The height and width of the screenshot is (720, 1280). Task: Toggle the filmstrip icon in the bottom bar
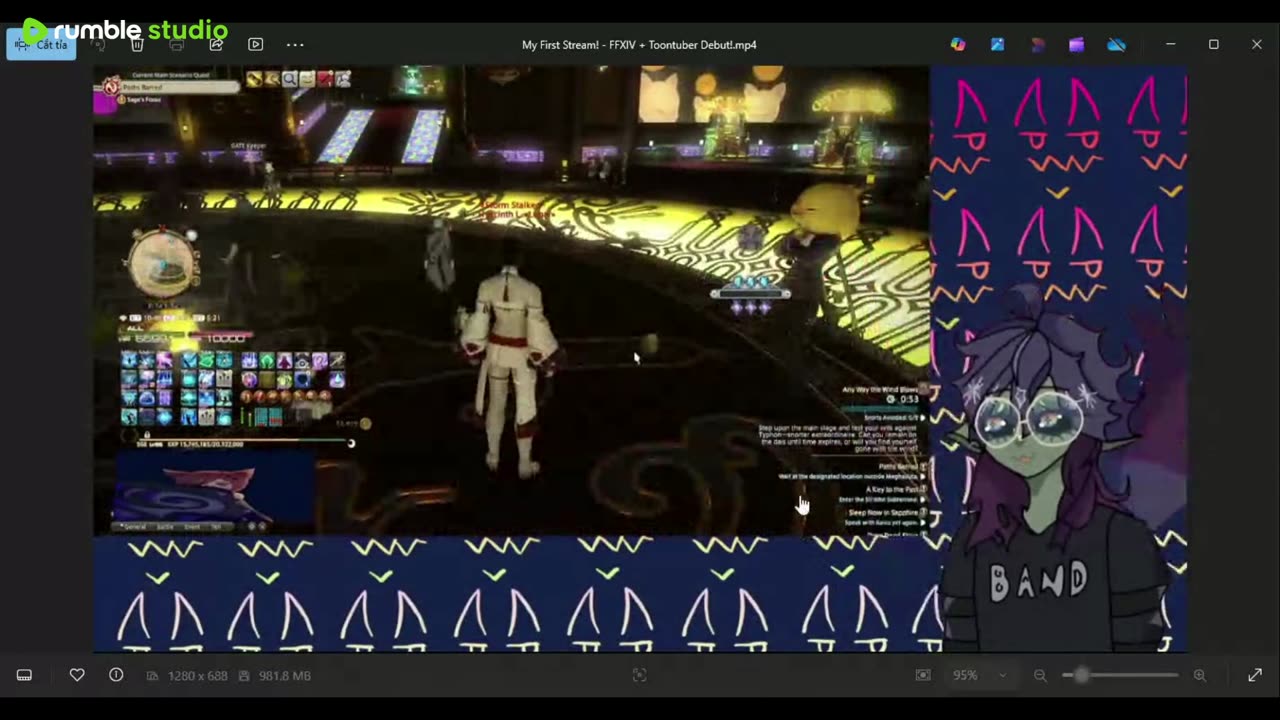coord(24,675)
